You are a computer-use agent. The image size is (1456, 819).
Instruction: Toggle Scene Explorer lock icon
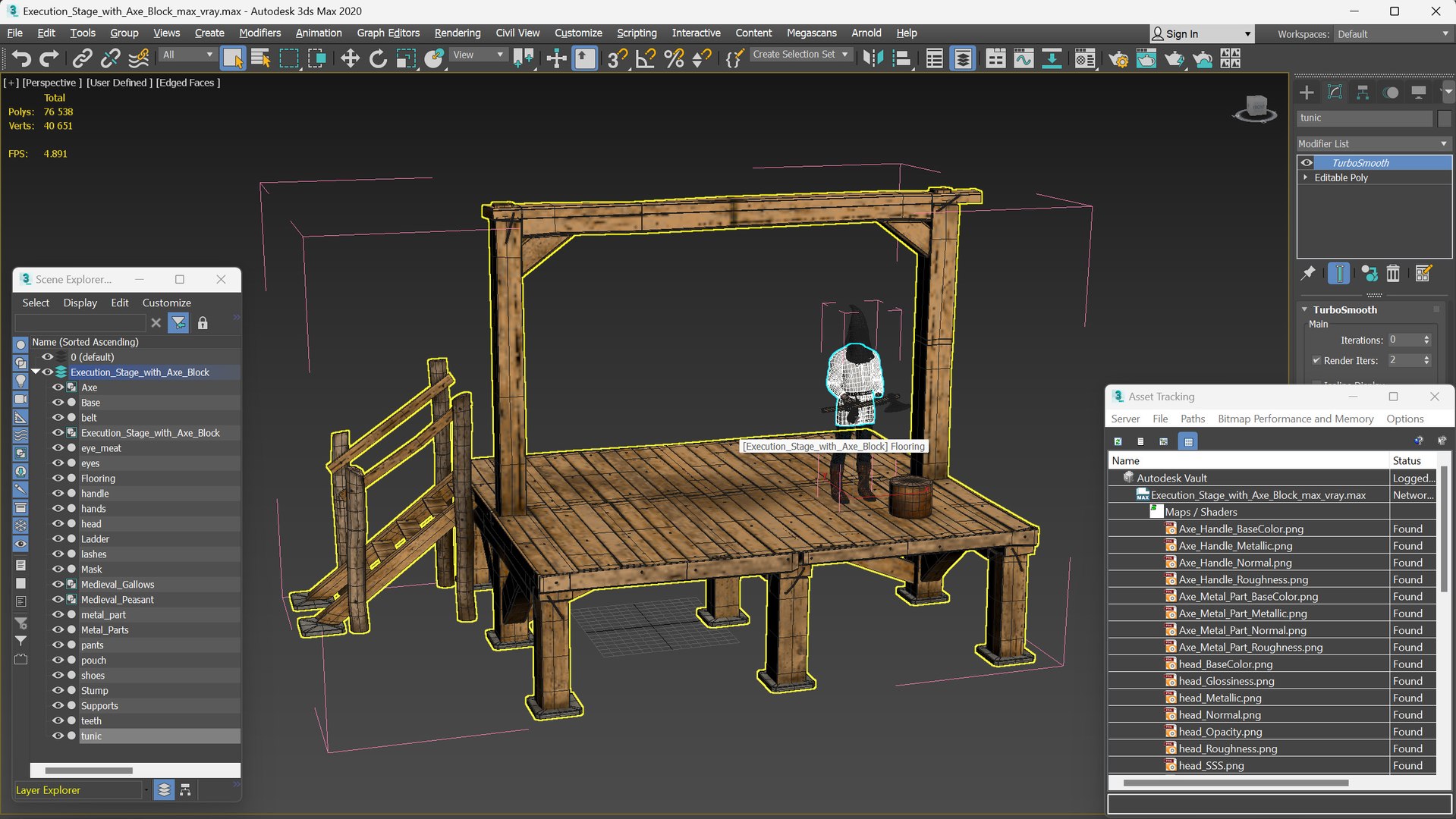(x=203, y=323)
